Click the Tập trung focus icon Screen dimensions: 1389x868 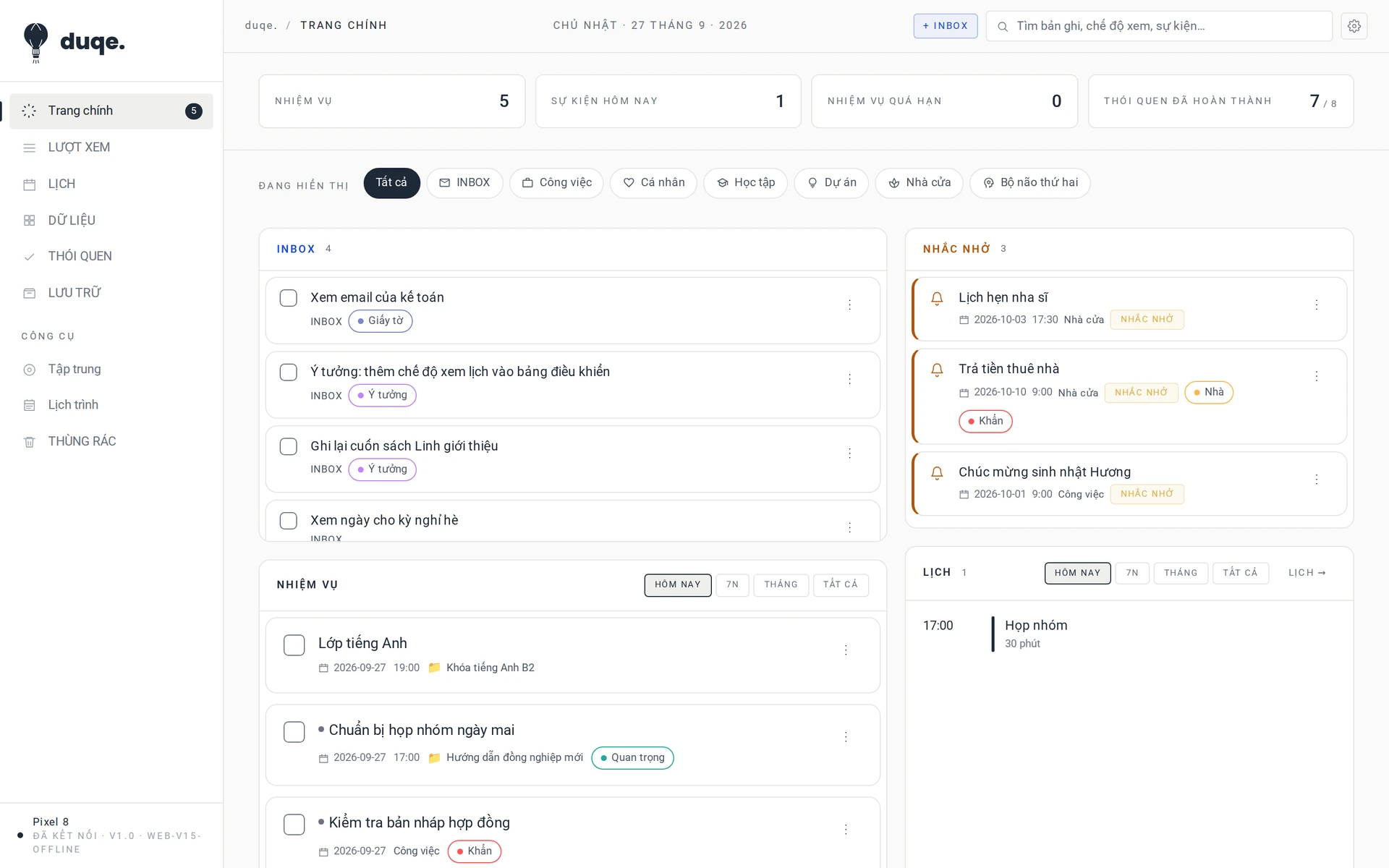pos(29,370)
